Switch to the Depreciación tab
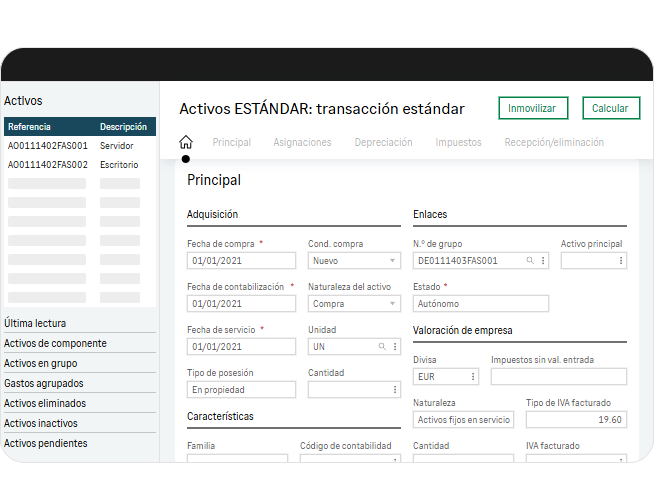654x500 pixels. [383, 143]
